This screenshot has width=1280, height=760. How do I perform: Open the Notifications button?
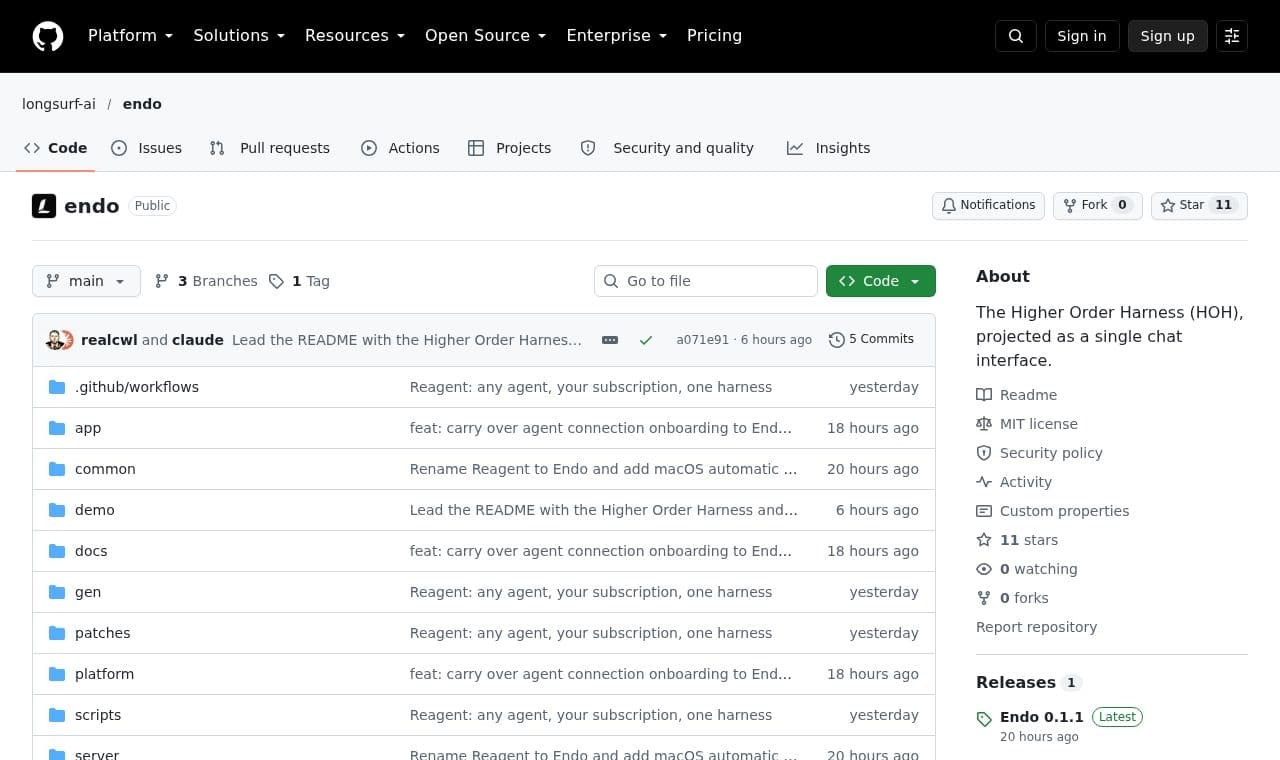click(x=988, y=206)
